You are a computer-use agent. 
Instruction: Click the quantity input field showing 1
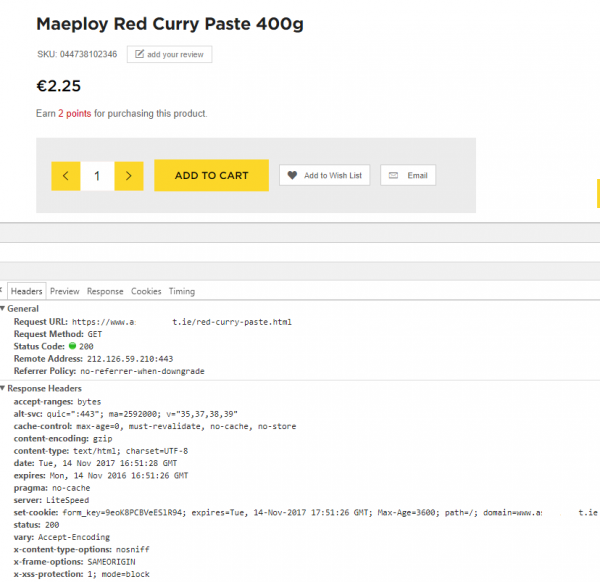coord(98,176)
